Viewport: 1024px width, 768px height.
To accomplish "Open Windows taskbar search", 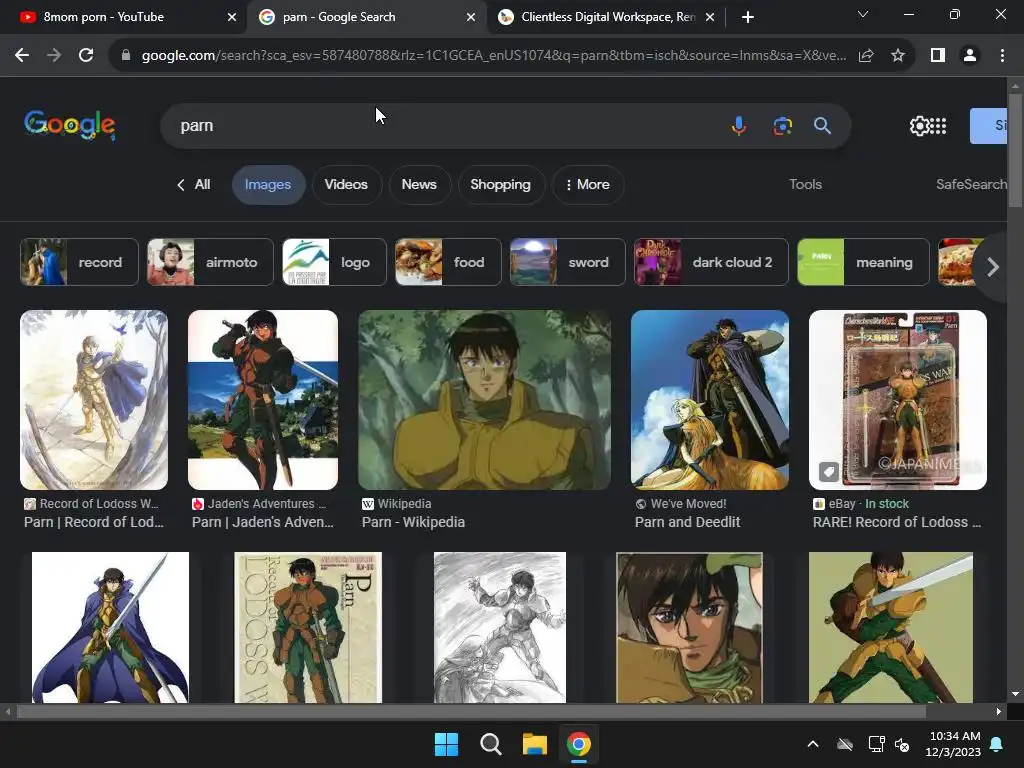I will (490, 744).
